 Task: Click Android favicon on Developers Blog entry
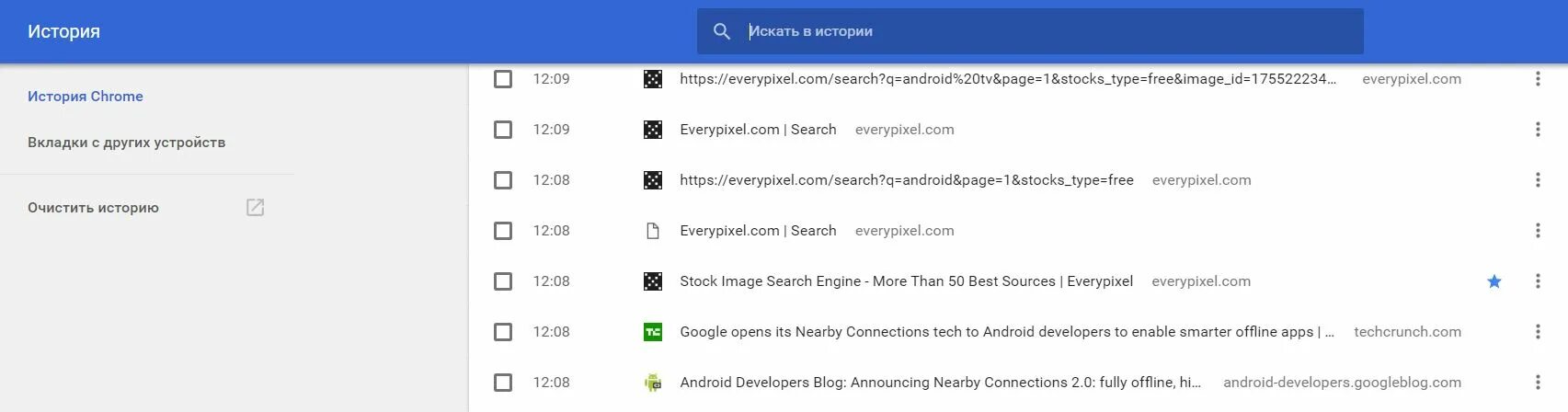click(653, 383)
